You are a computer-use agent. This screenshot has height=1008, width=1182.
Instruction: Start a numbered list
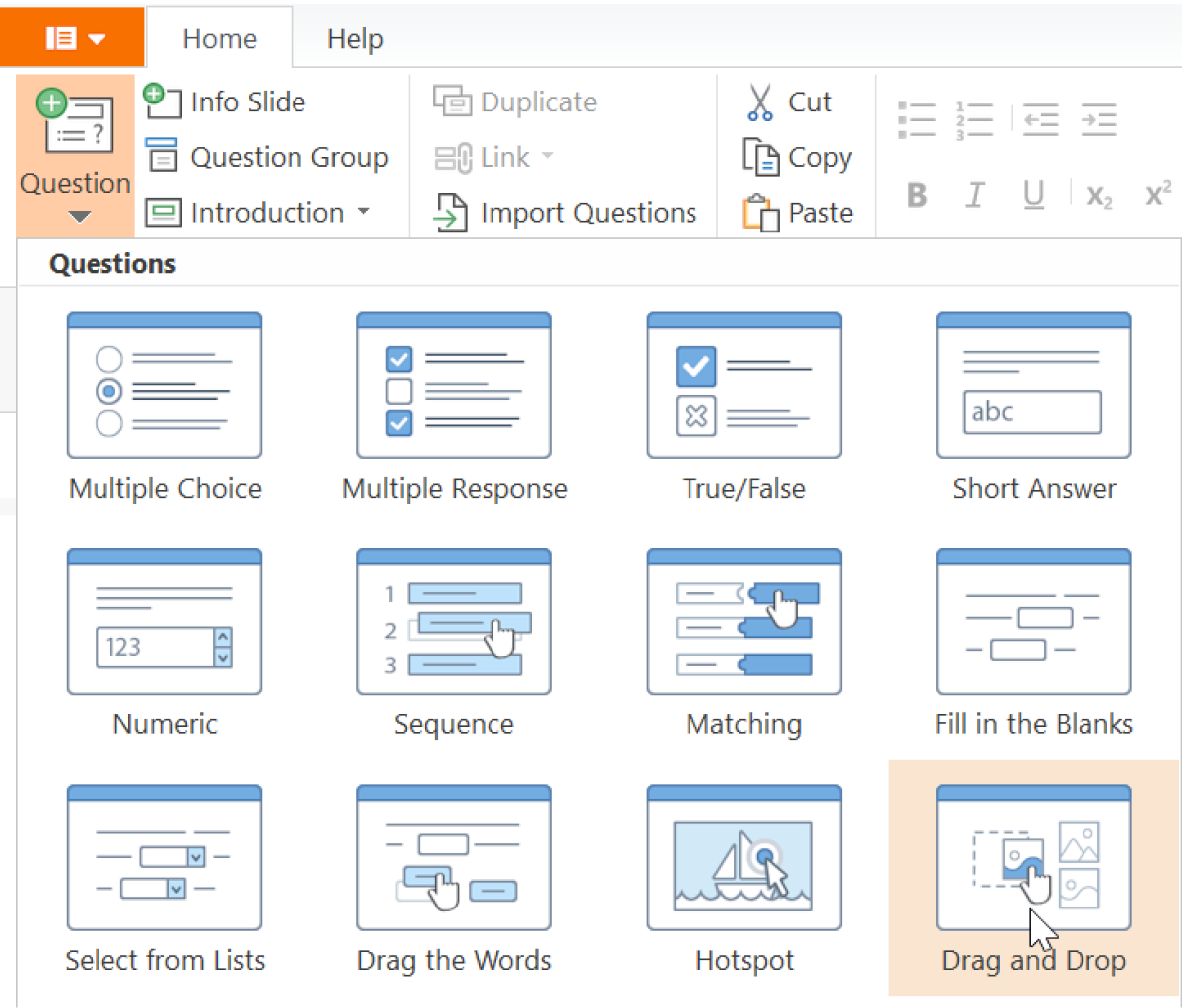tap(974, 118)
